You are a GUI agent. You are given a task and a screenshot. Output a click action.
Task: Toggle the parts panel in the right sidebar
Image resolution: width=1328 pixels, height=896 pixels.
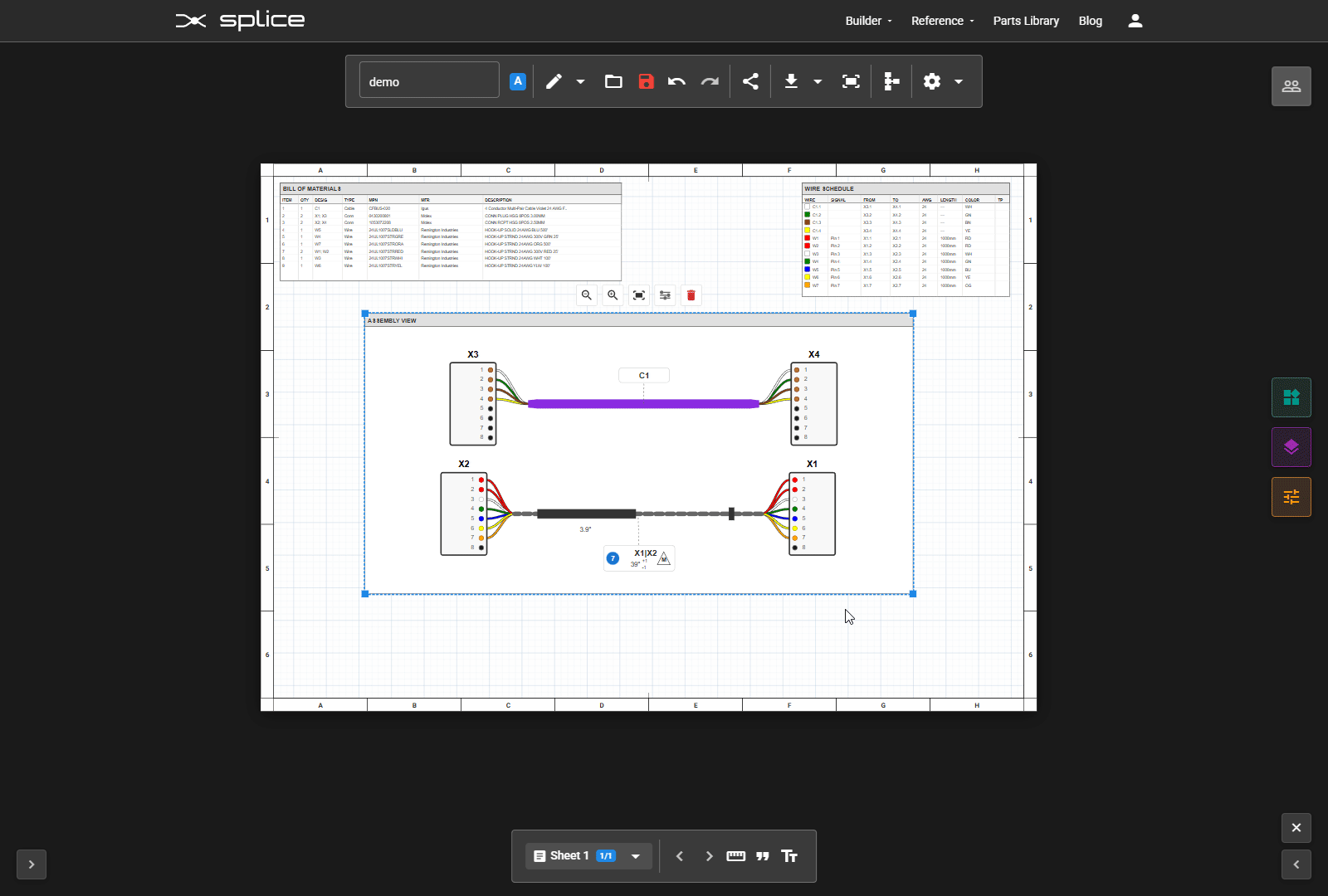tap(1291, 397)
